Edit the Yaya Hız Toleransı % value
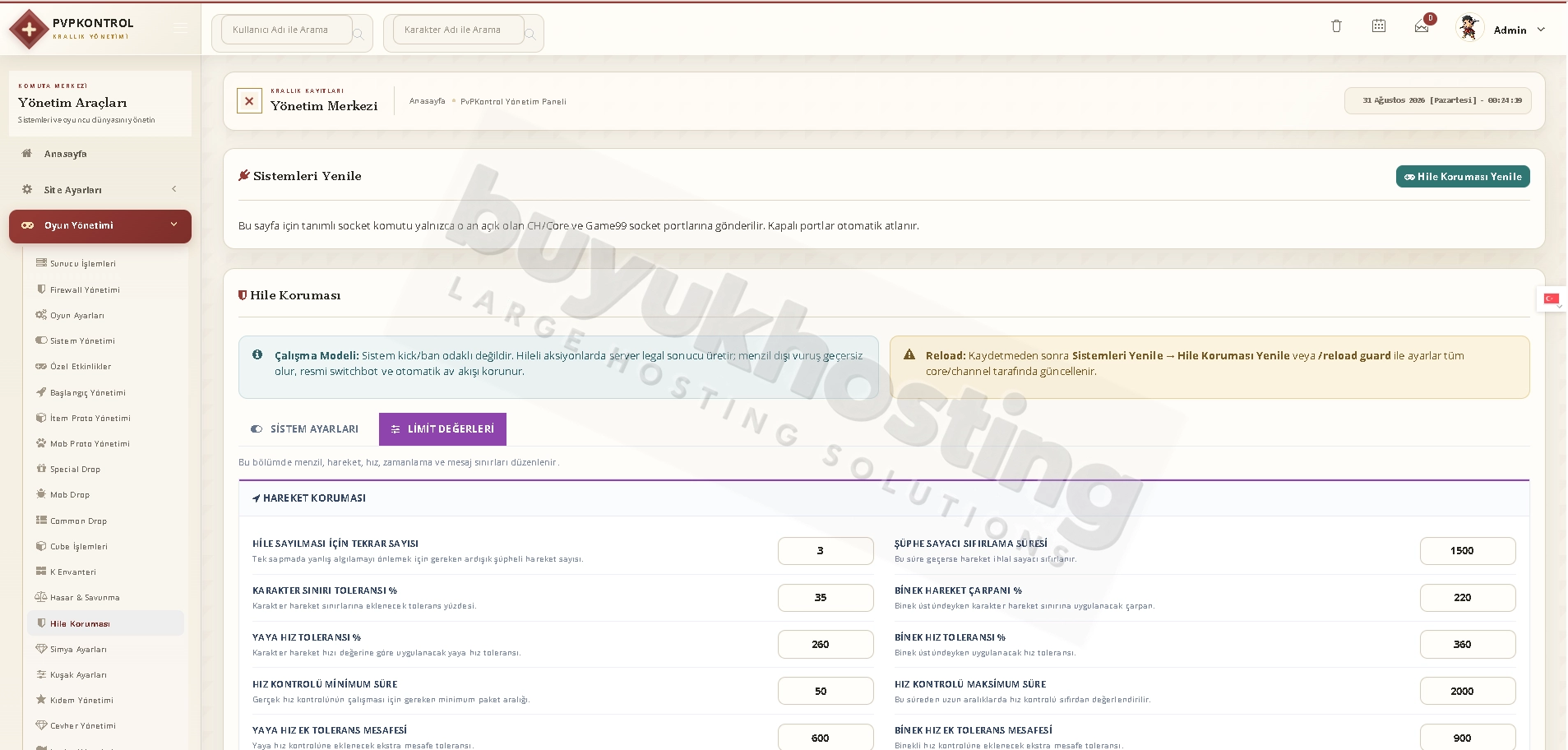The height and width of the screenshot is (750, 1568). tap(826, 645)
